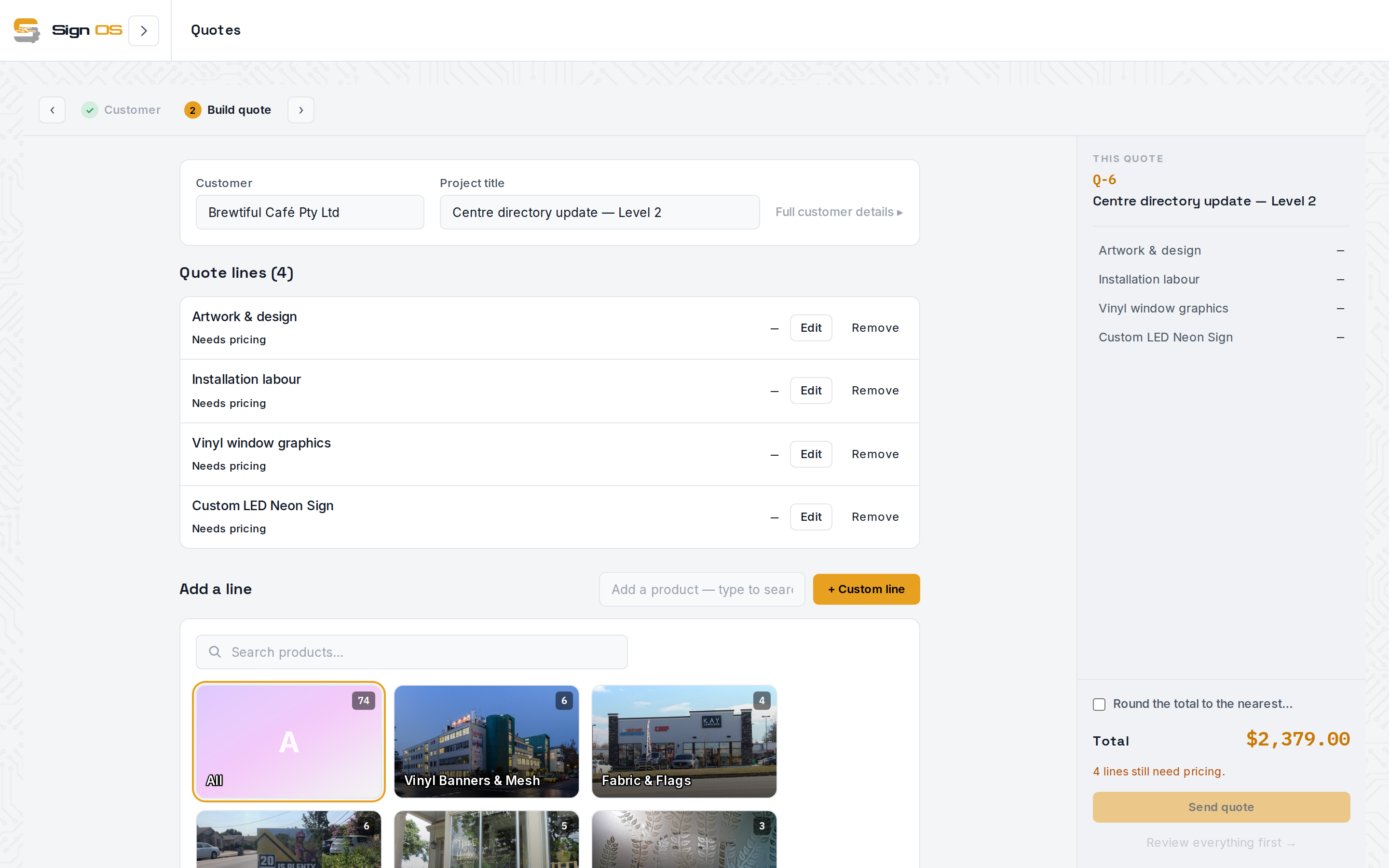Click the Customer field Brewtiful Café Pty Ltd
The width and height of the screenshot is (1389, 868).
pos(310,212)
